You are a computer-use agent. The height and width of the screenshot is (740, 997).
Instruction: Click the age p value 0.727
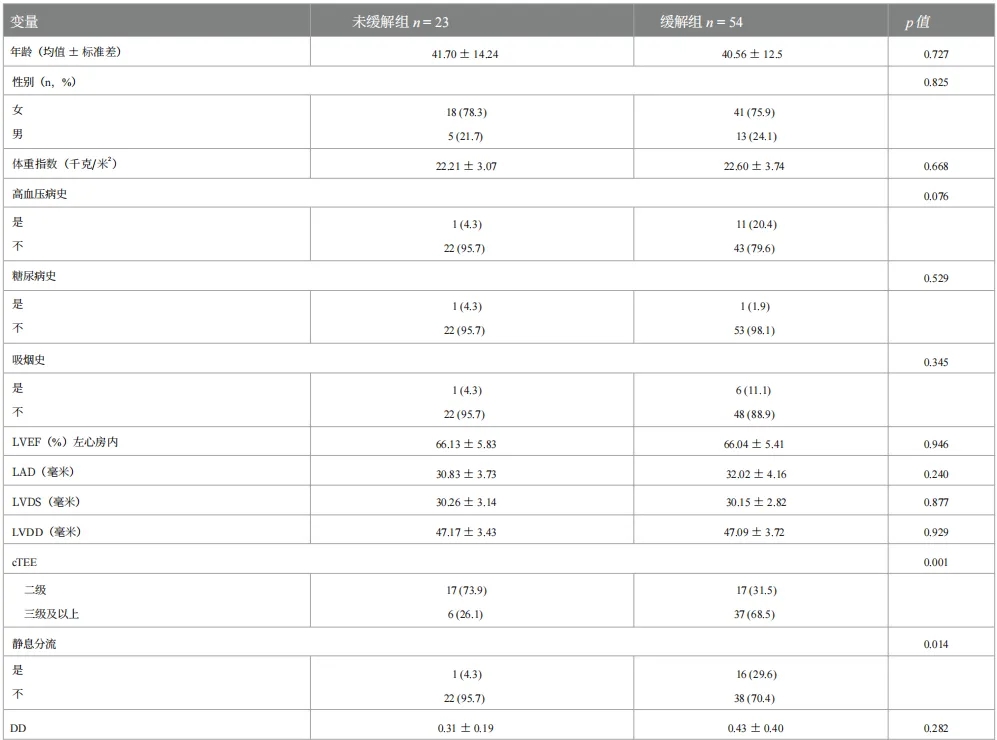(x=936, y=53)
